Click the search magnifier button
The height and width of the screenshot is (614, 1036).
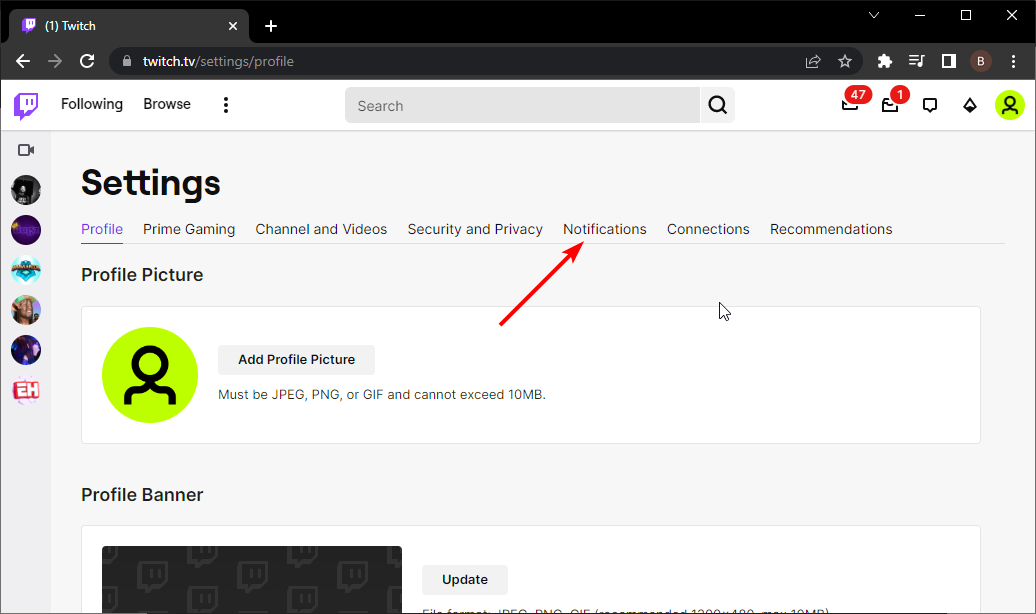click(x=717, y=105)
